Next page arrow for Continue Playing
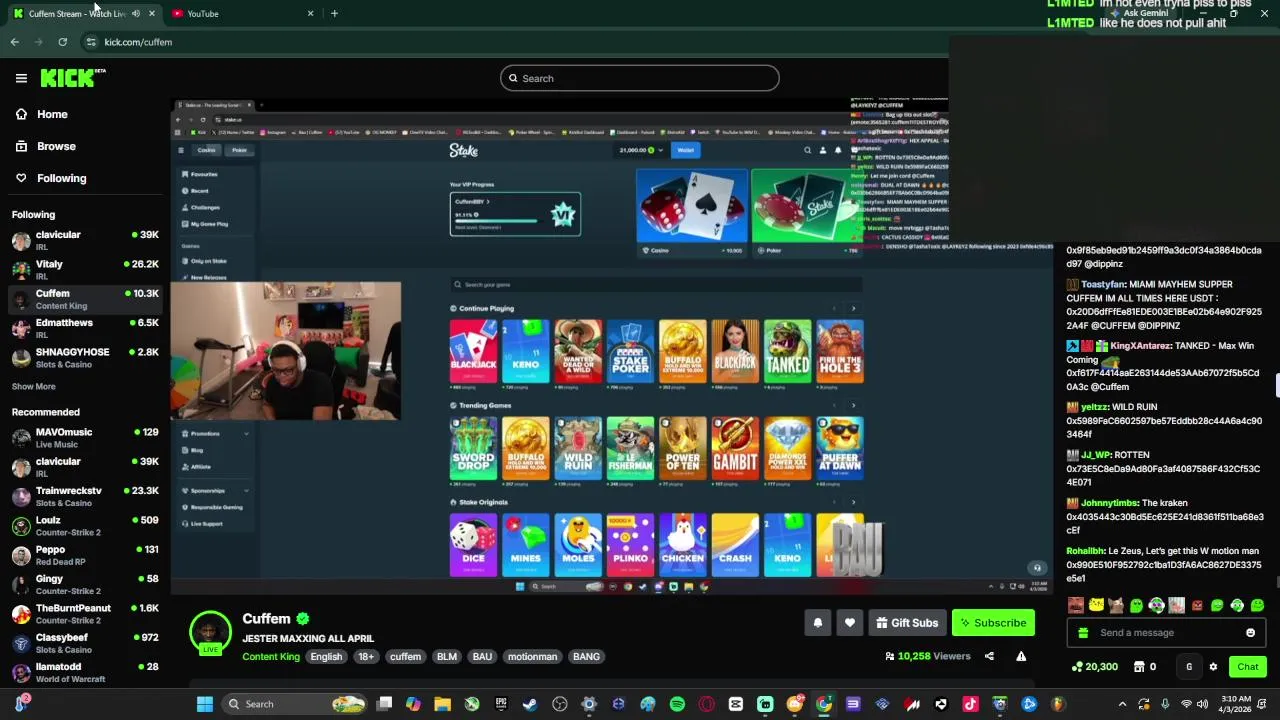 point(853,309)
